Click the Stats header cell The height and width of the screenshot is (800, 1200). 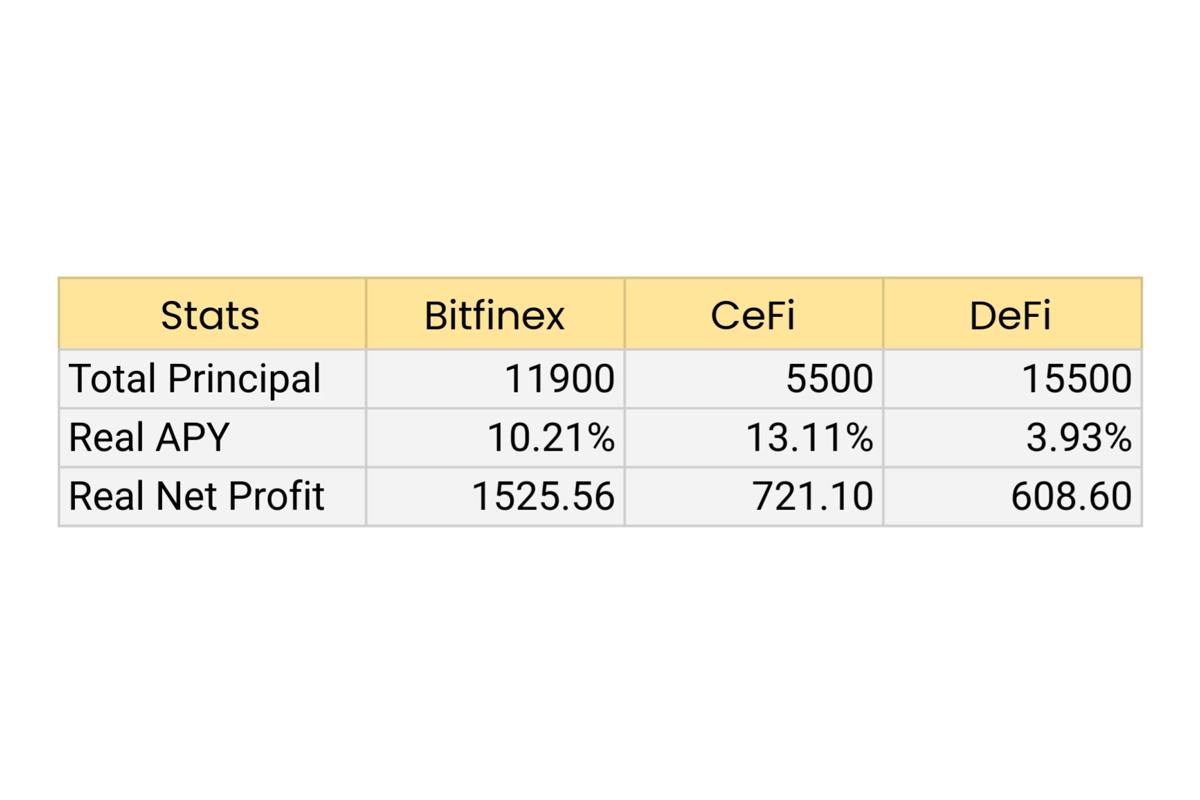coord(210,315)
